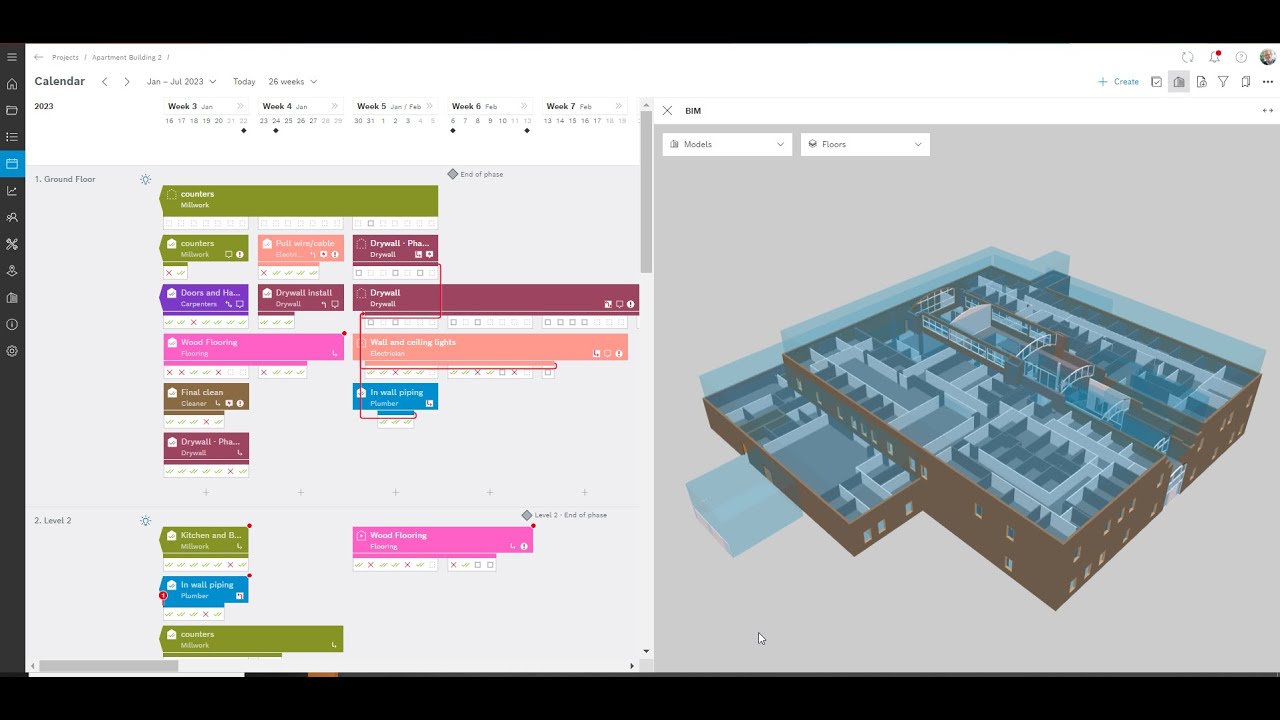Open the user profile avatar
This screenshot has width=1280, height=720.
1268,57
